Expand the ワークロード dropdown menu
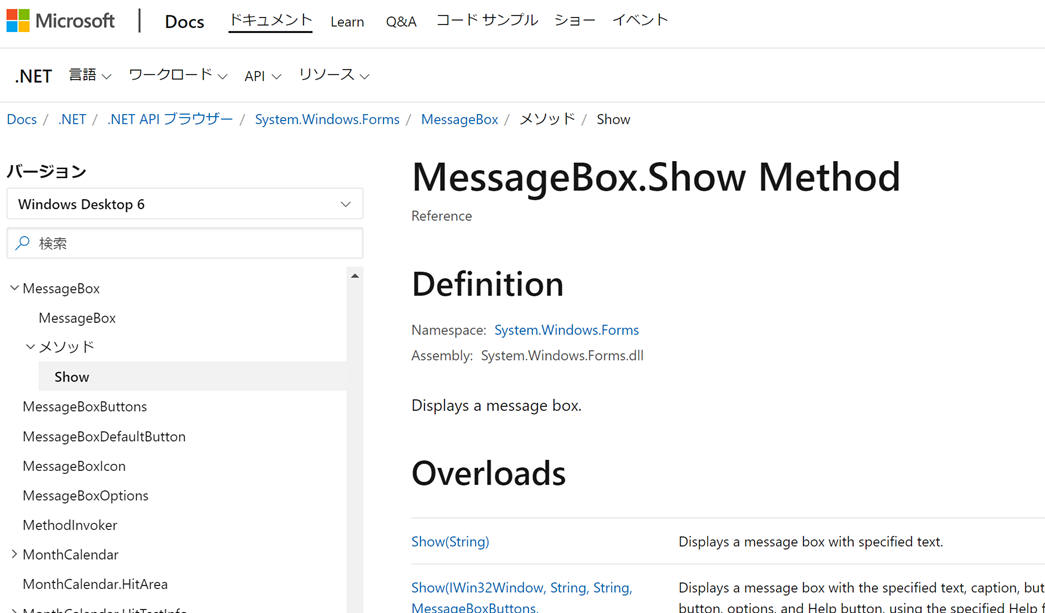Viewport: 1045px width, 613px height. pos(178,75)
